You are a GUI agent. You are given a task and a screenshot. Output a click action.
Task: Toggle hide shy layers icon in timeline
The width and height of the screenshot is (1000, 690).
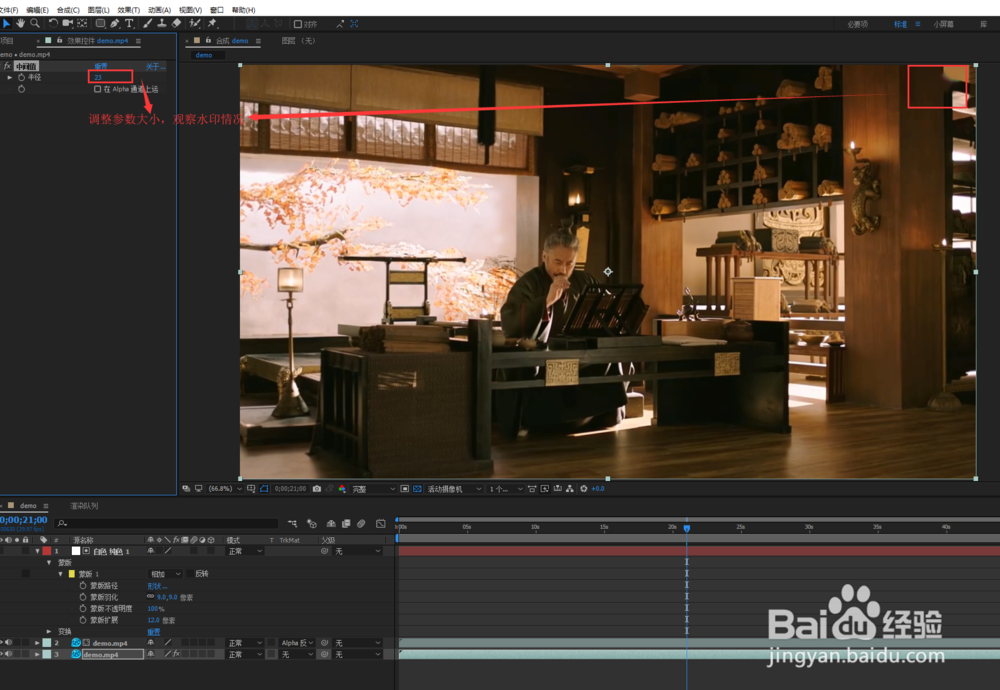(331, 524)
